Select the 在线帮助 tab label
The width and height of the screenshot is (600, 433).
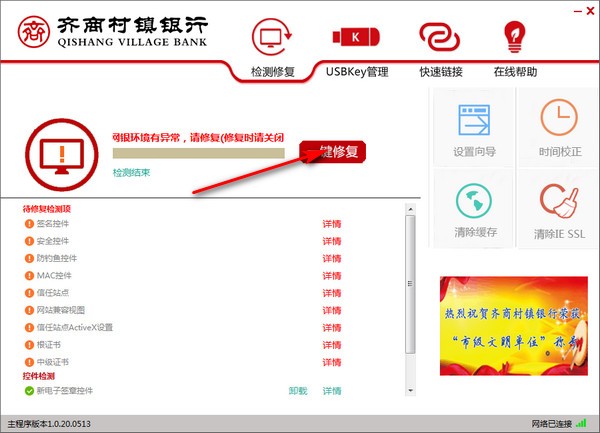pyautogui.click(x=515, y=72)
